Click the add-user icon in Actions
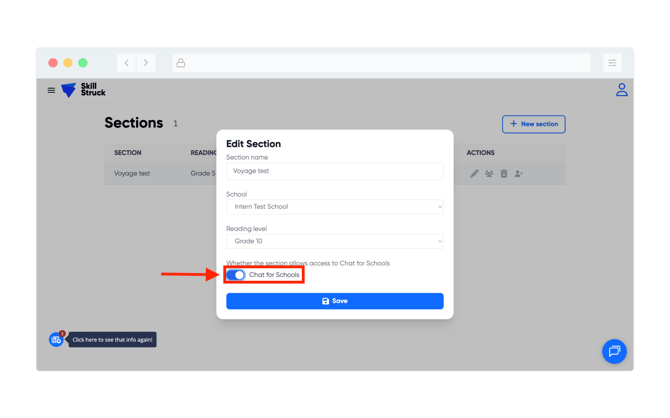Image resolution: width=670 pixels, height=418 pixels. pos(519,174)
